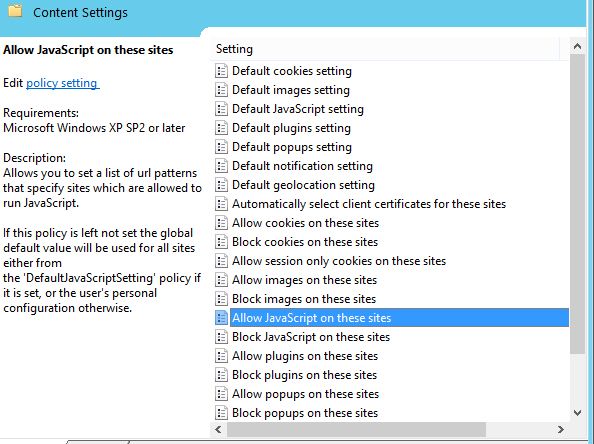Viewport: 594px width, 444px height.
Task: Click the vertical scrollbar down arrow
Action: 577,413
